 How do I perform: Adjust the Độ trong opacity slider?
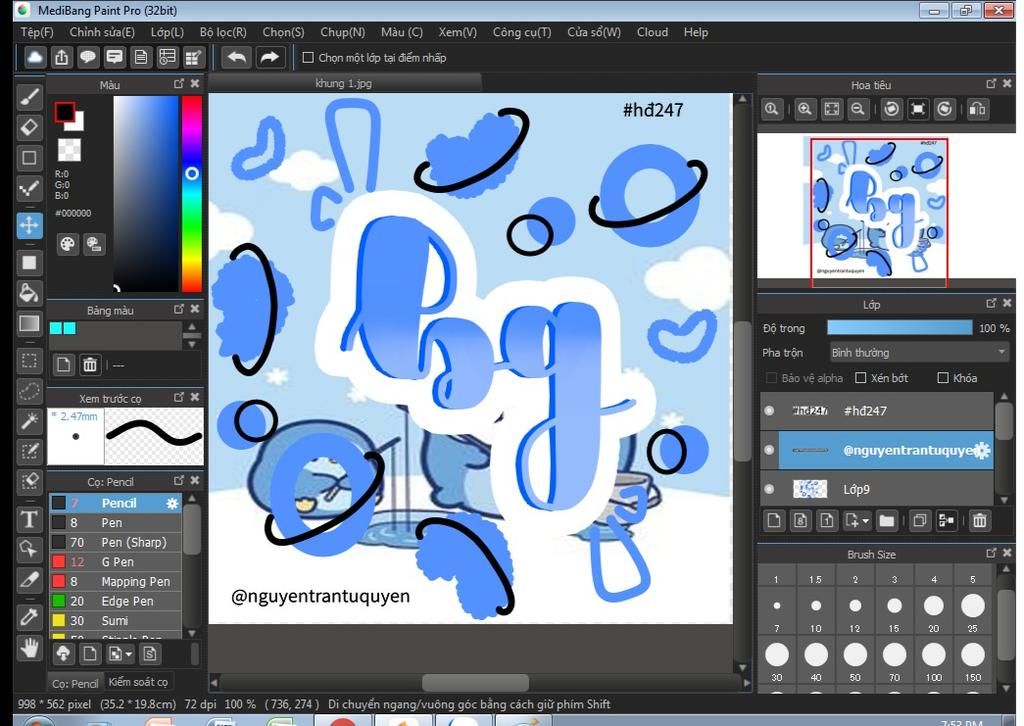[x=899, y=328]
